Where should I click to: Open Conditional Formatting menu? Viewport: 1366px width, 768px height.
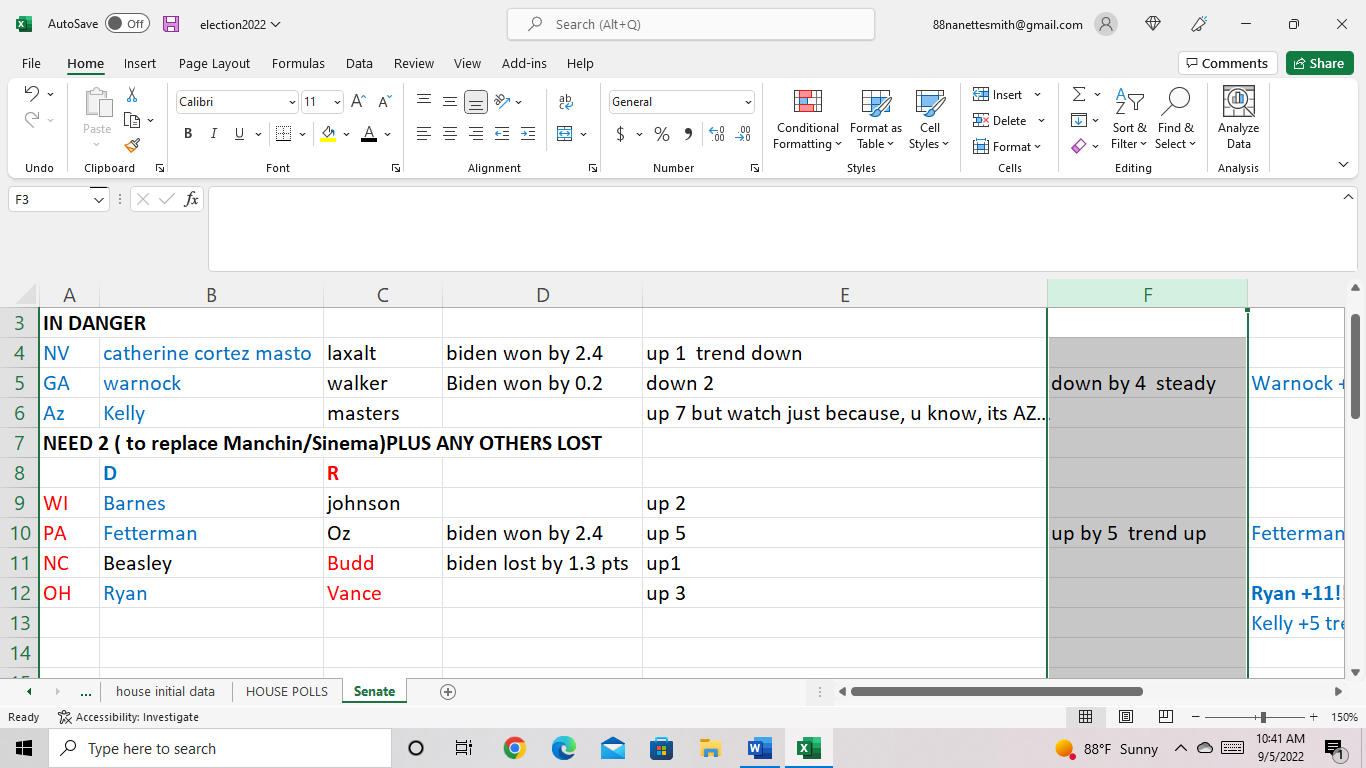pos(808,119)
